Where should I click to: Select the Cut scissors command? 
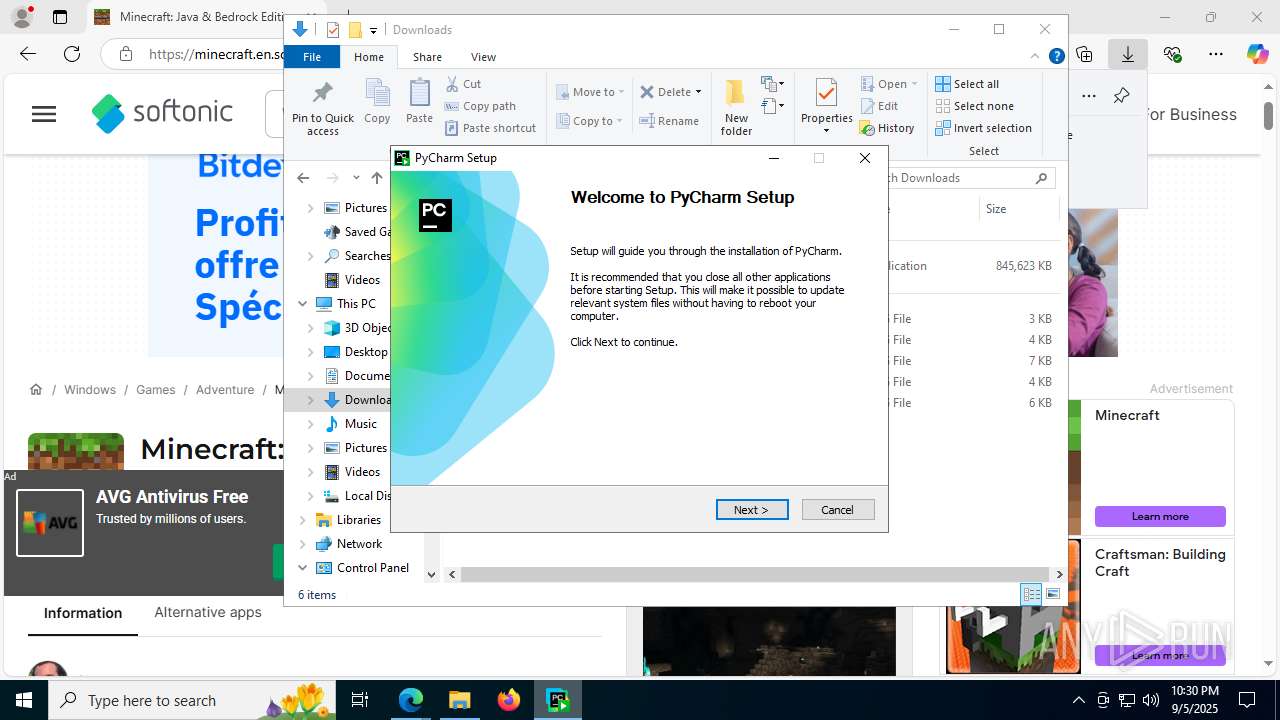coord(464,84)
